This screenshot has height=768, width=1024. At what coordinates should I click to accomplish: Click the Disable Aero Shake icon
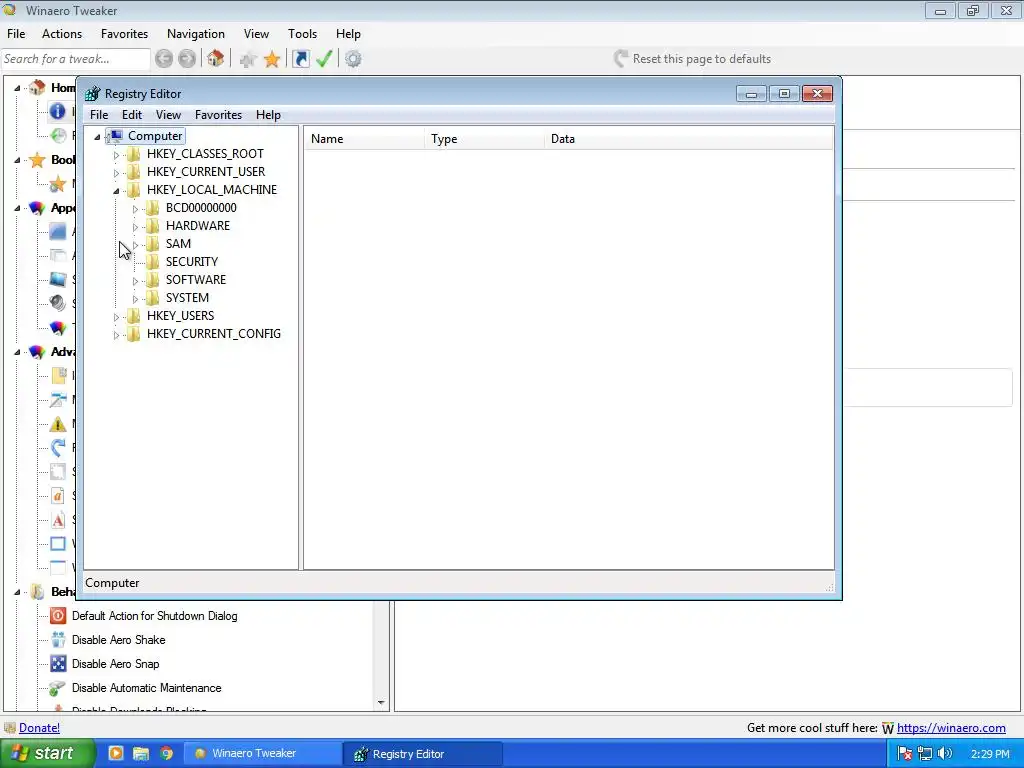pos(58,640)
